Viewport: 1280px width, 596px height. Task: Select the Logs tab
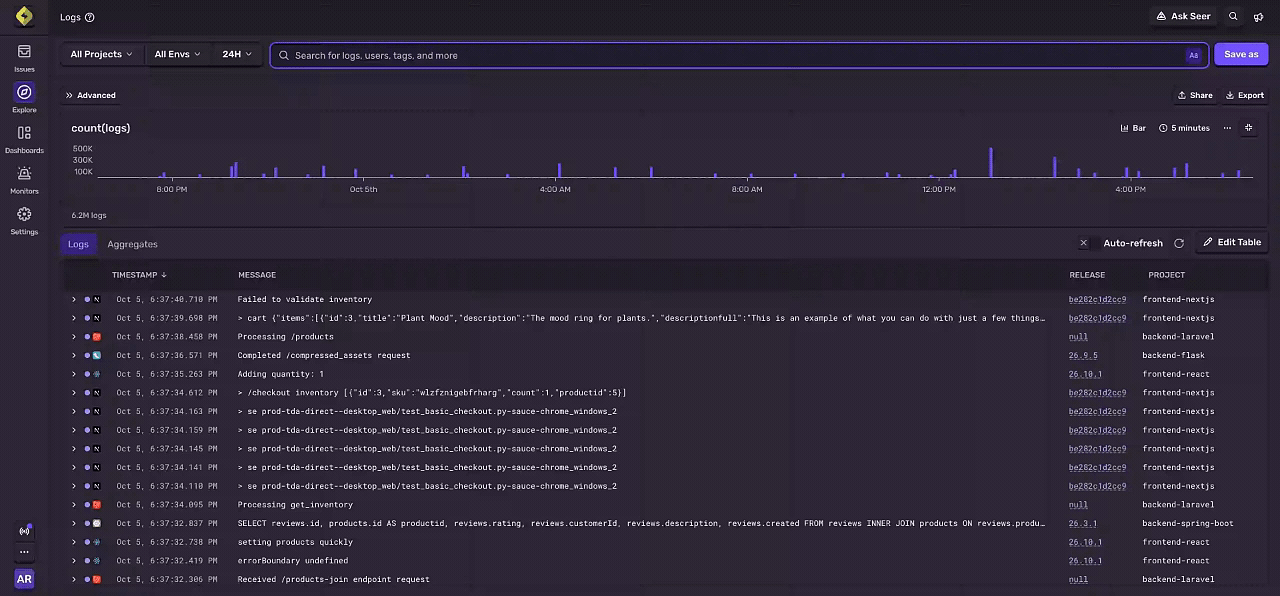pos(79,244)
